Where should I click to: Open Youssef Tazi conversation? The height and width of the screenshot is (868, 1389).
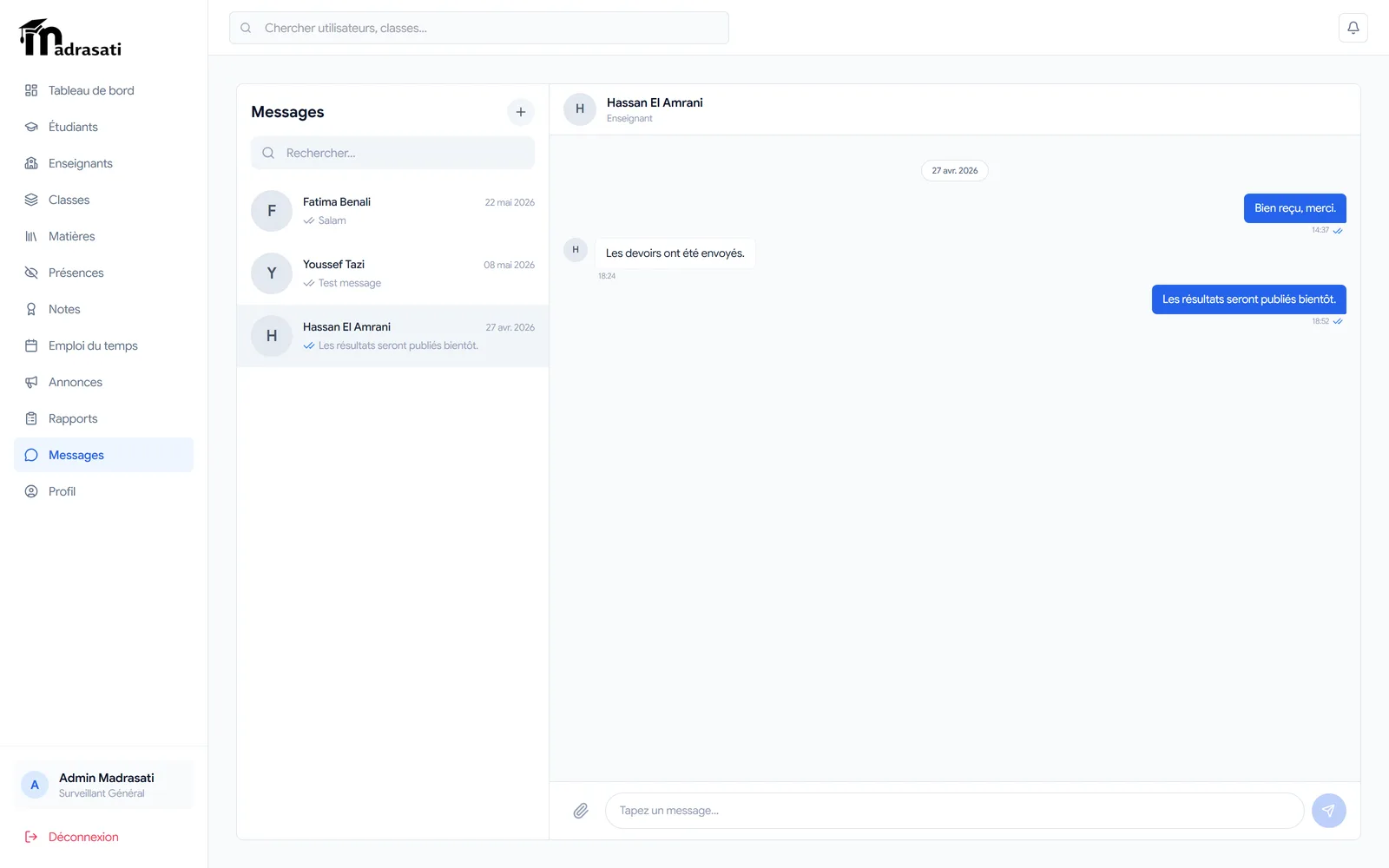392,273
